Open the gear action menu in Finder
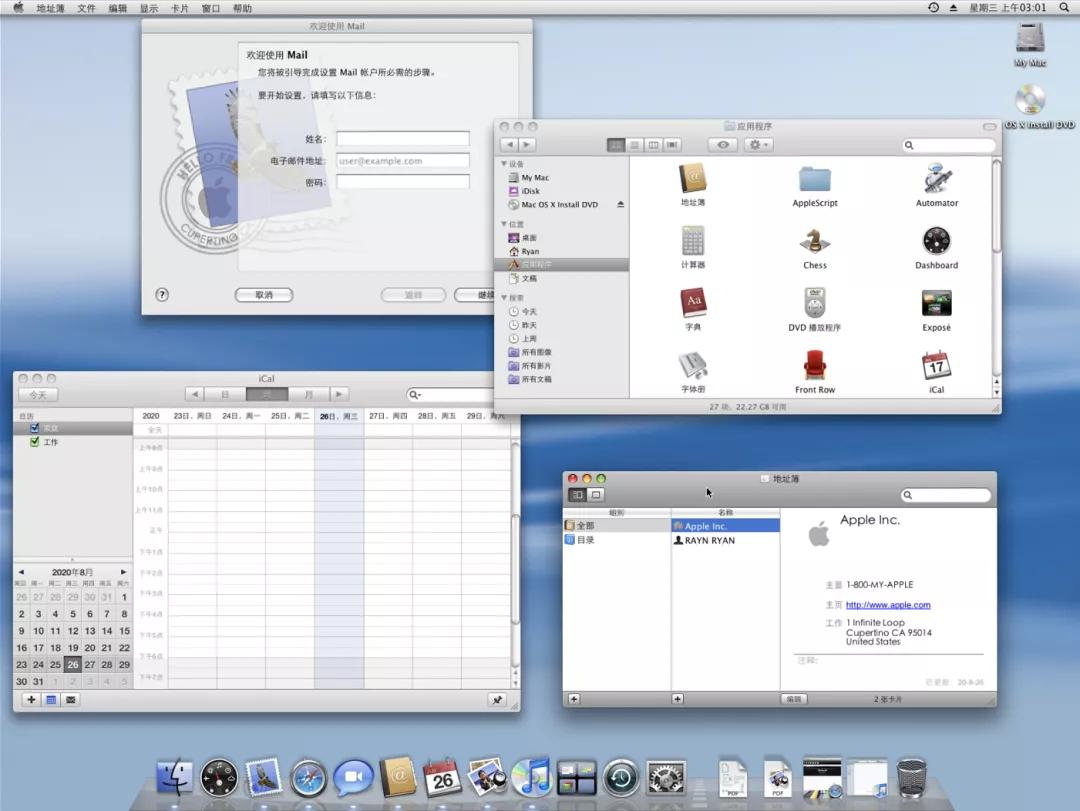Image resolution: width=1080 pixels, height=811 pixels. coord(757,144)
